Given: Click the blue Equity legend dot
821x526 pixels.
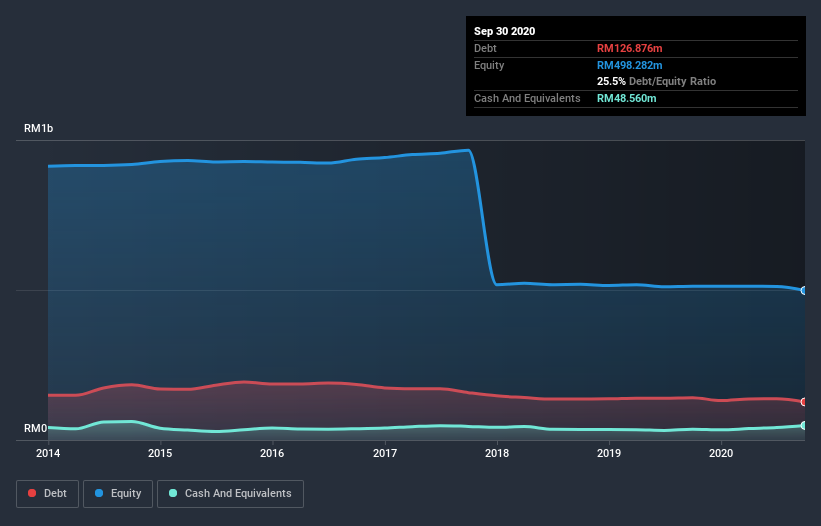Looking at the screenshot, I should [99, 493].
